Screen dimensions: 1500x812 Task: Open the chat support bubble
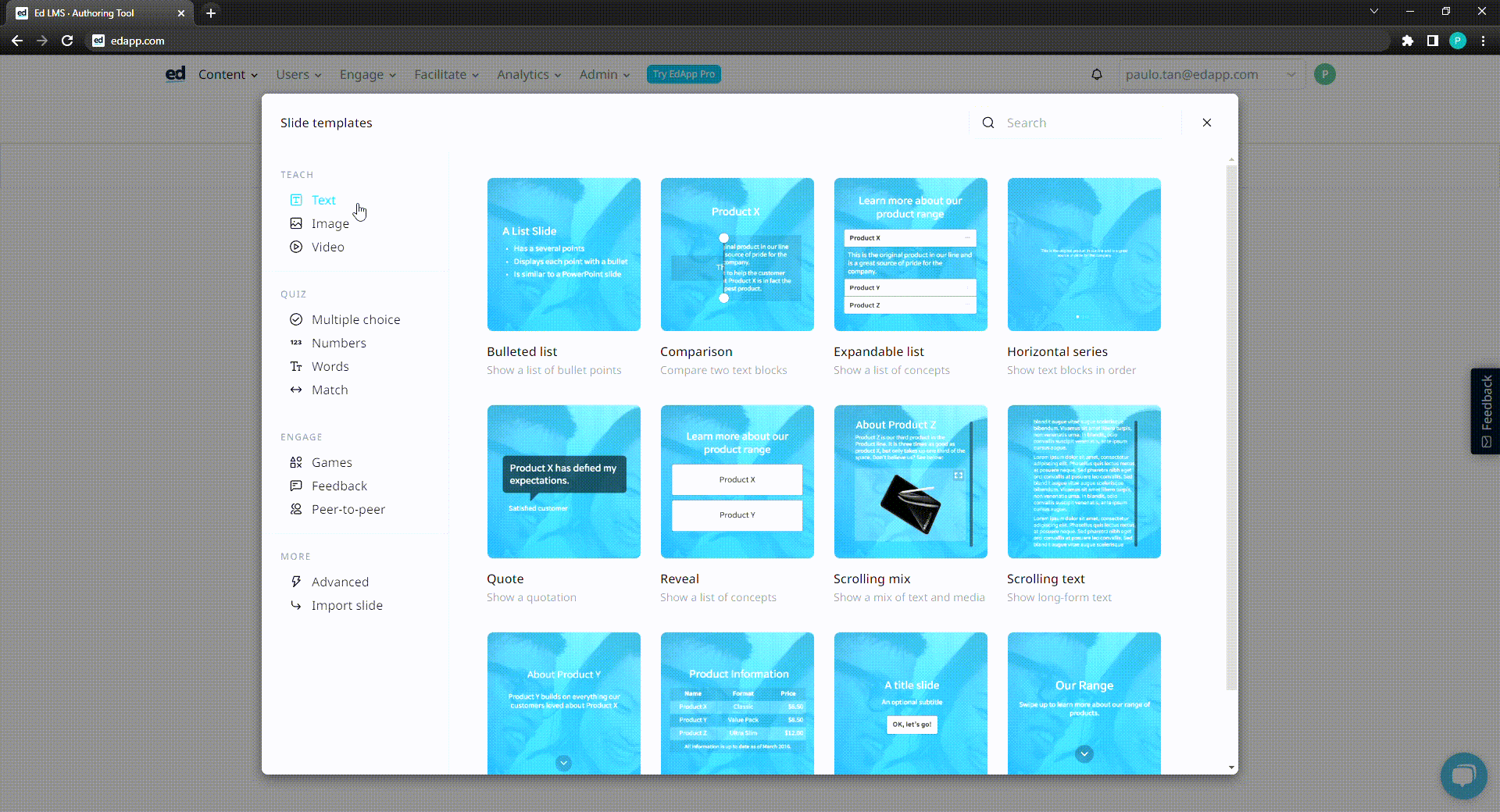(x=1463, y=775)
